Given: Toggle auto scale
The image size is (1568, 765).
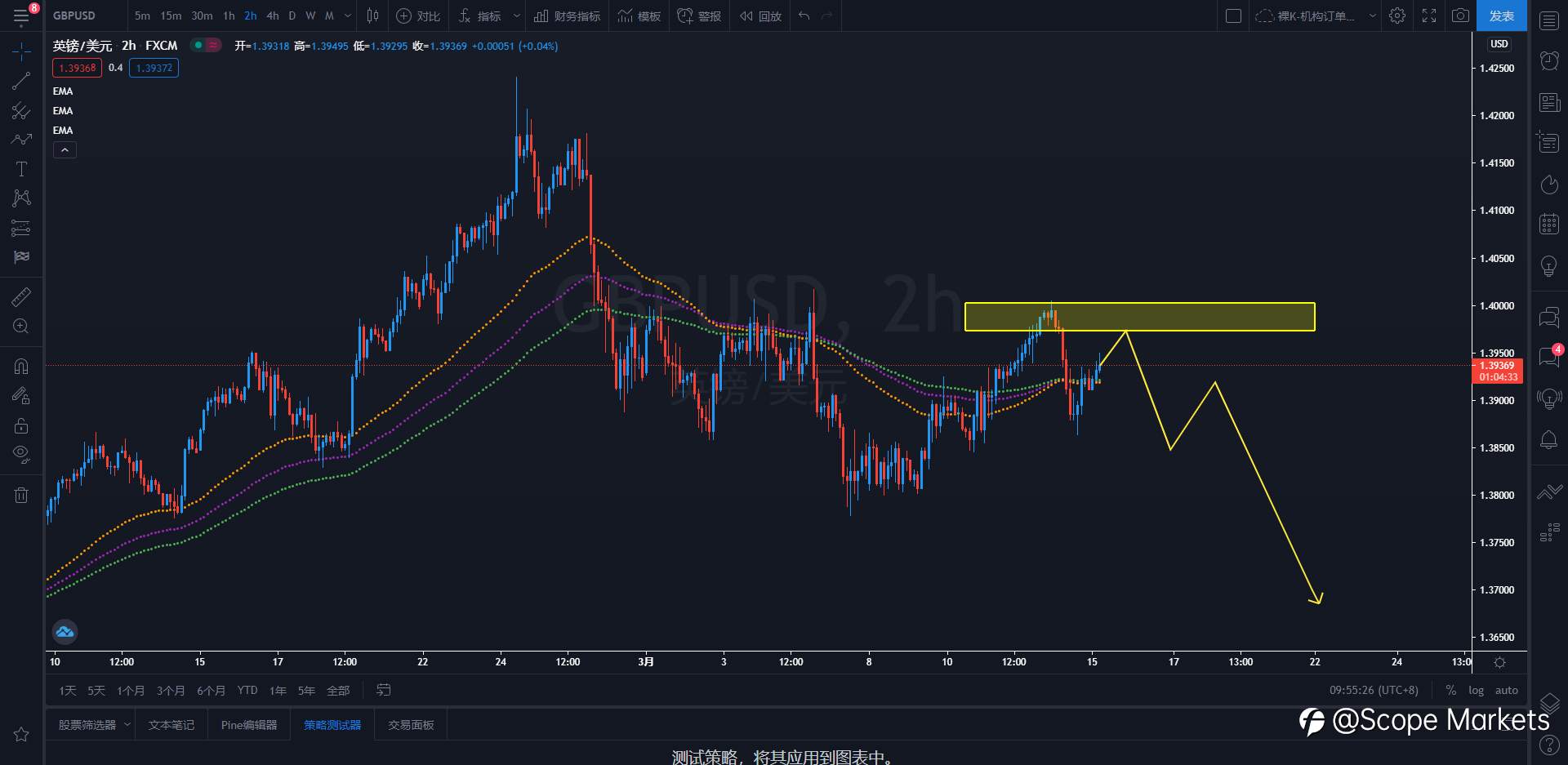Looking at the screenshot, I should point(1507,691).
